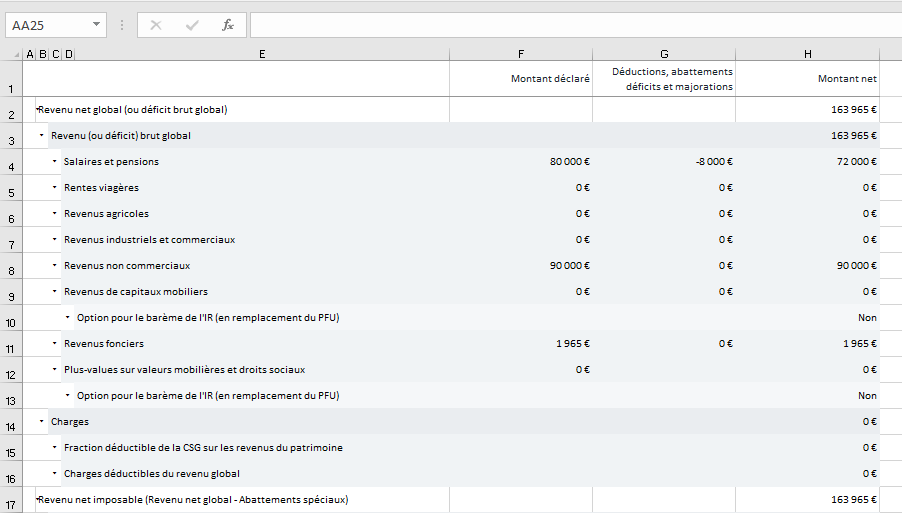The image size is (902, 513).
Task: Collapse the Charges section triangle
Action: click(42, 422)
